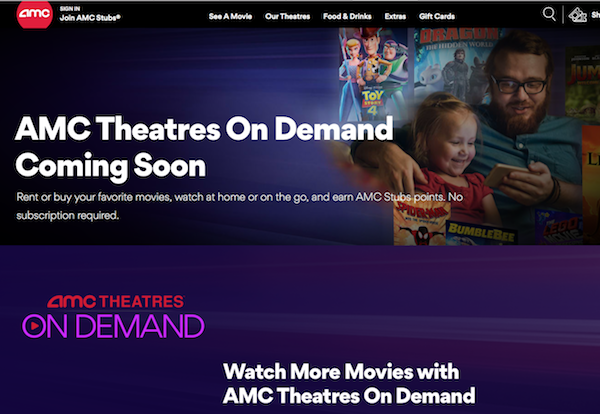
Task: Open the Our Theatres menu
Action: pyautogui.click(x=287, y=16)
